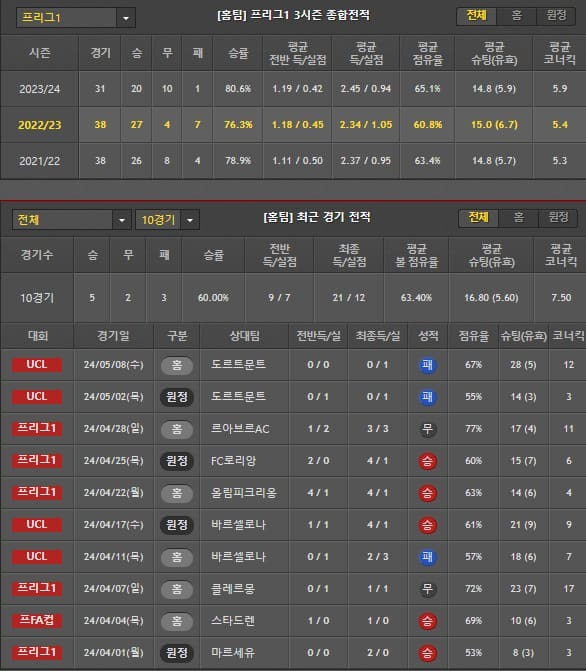
Task: Select 홈 tab in recent matches section
Action: [x=518, y=217]
